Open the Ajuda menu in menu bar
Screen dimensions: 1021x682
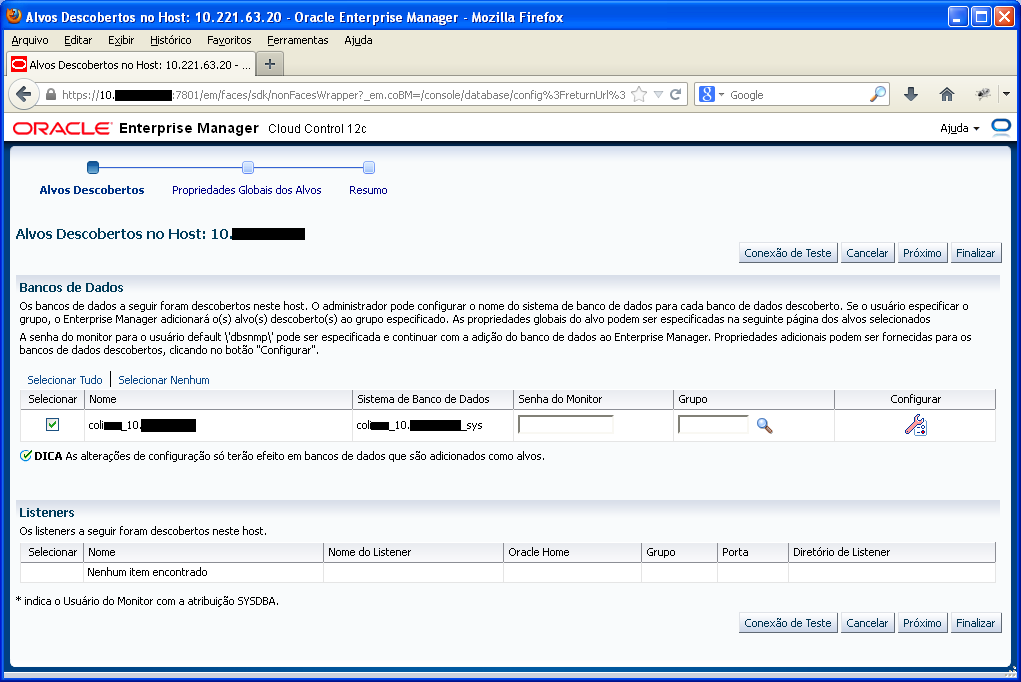tap(358, 40)
